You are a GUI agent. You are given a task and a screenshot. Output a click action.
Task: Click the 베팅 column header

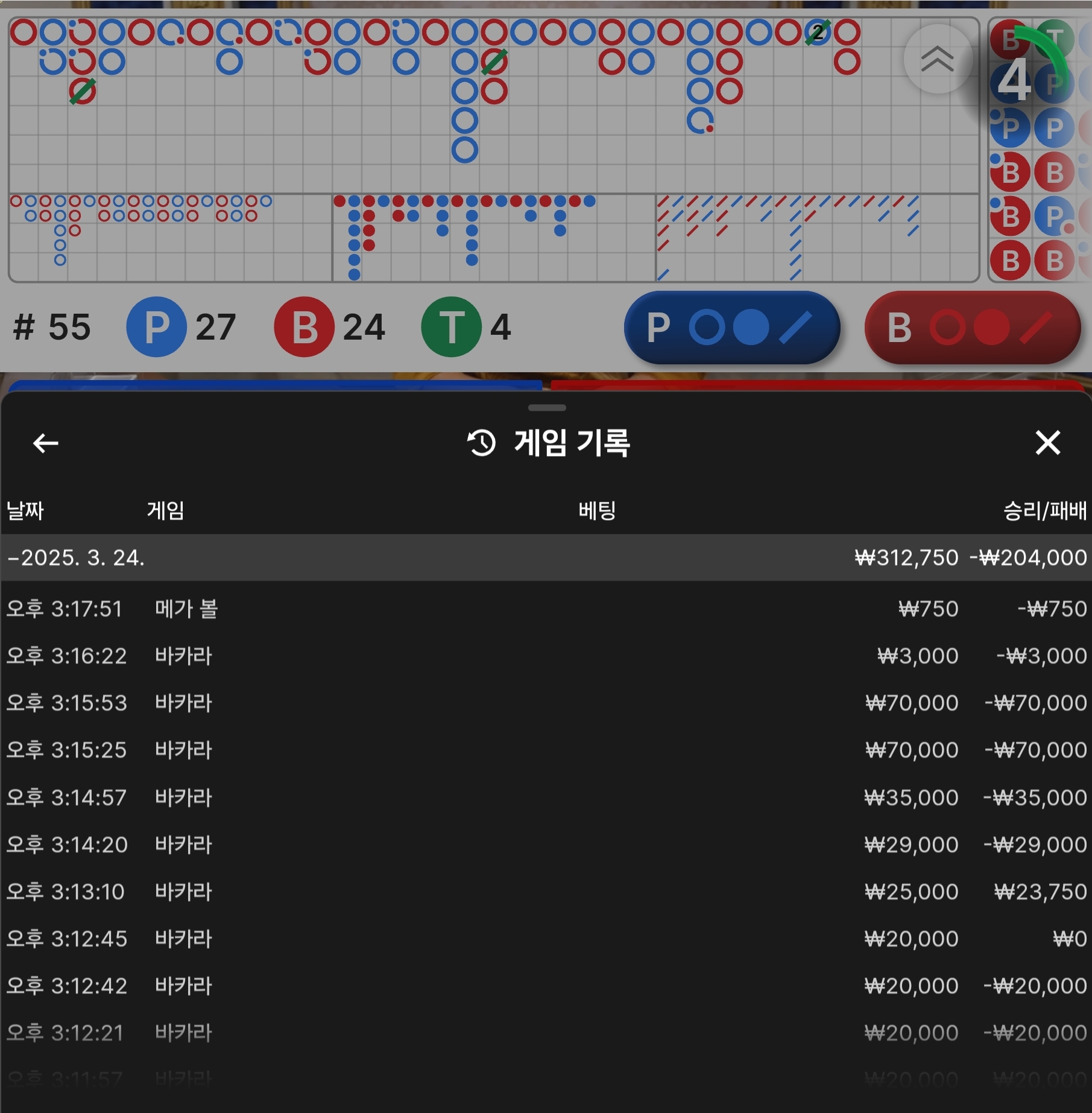[596, 510]
